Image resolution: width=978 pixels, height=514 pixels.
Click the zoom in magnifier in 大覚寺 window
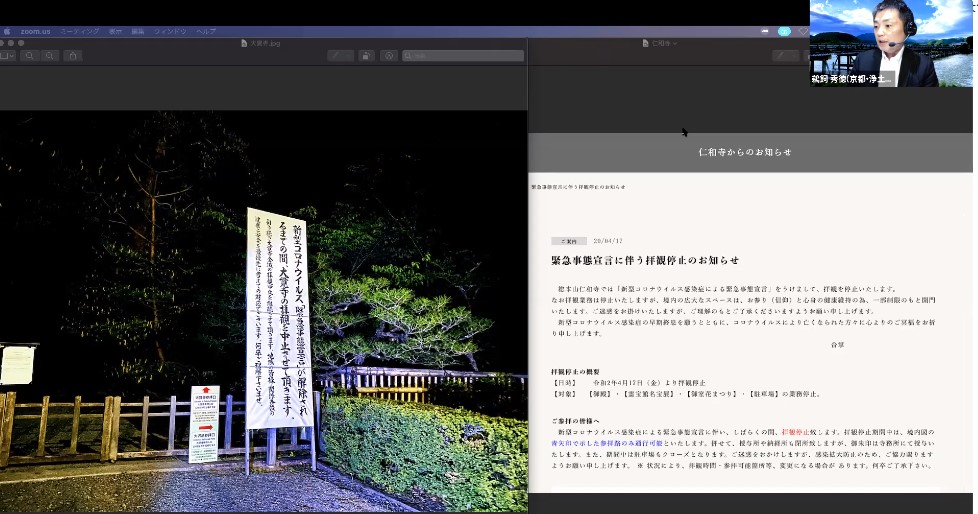point(50,56)
